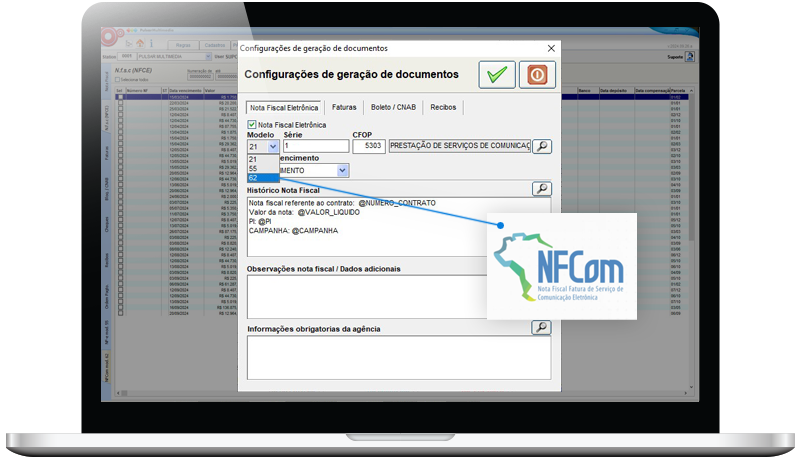This screenshot has width=800, height=460.
Task: Select the Ordem Pagto. side tab
Action: [107, 296]
